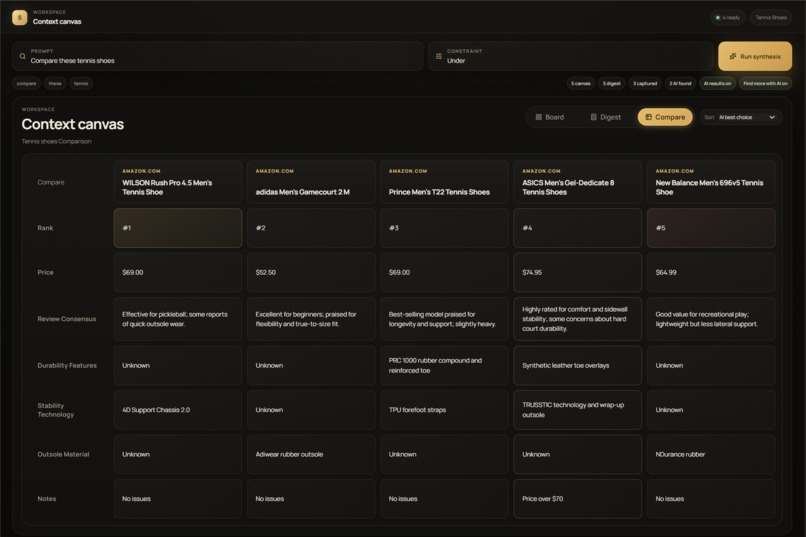The image size is (806, 537).
Task: Open ASICS Men's Gel-Dedicate 8 Tennis Shoes
Action: coord(577,182)
